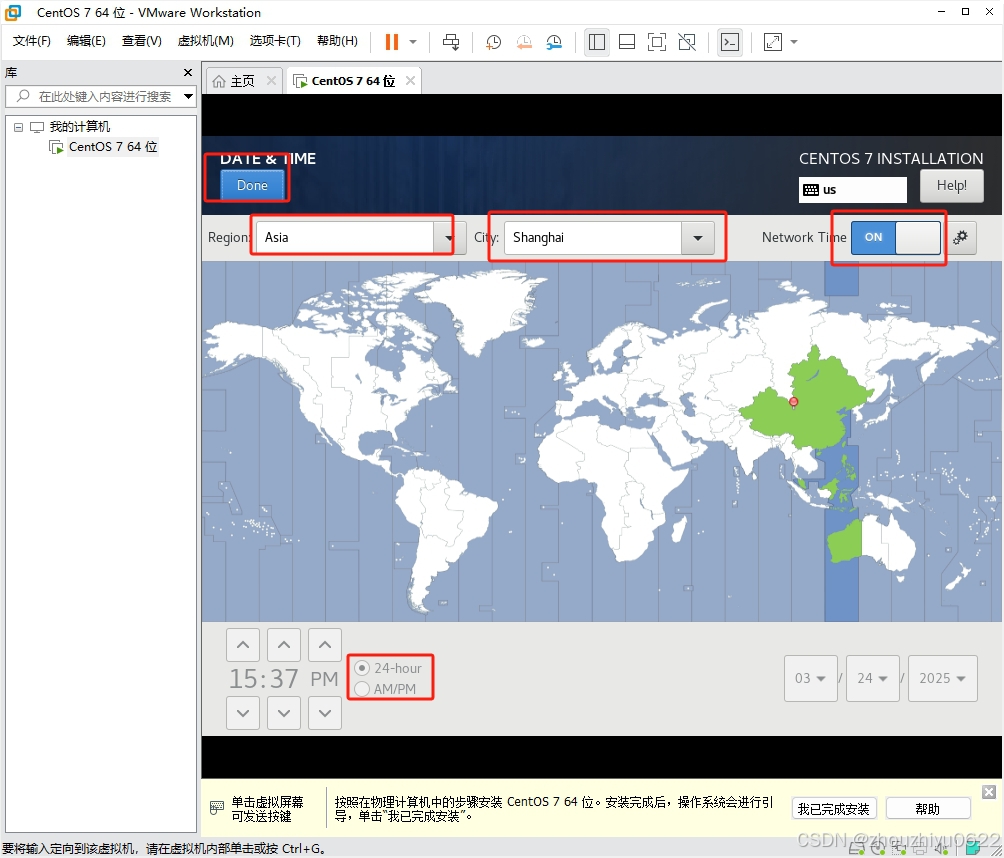Viewport: 1004px width, 858px height.
Task: Increase the minutes with the up arrow
Action: tap(284, 645)
